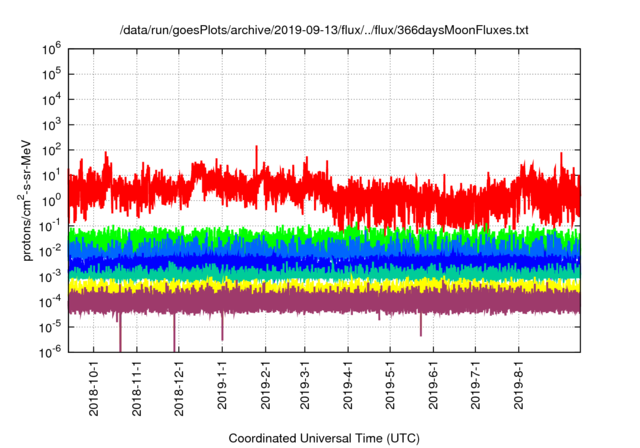Screen dimensions: 640x448
Task: Select the 2018-11-1 date tick label
Action: (137, 386)
